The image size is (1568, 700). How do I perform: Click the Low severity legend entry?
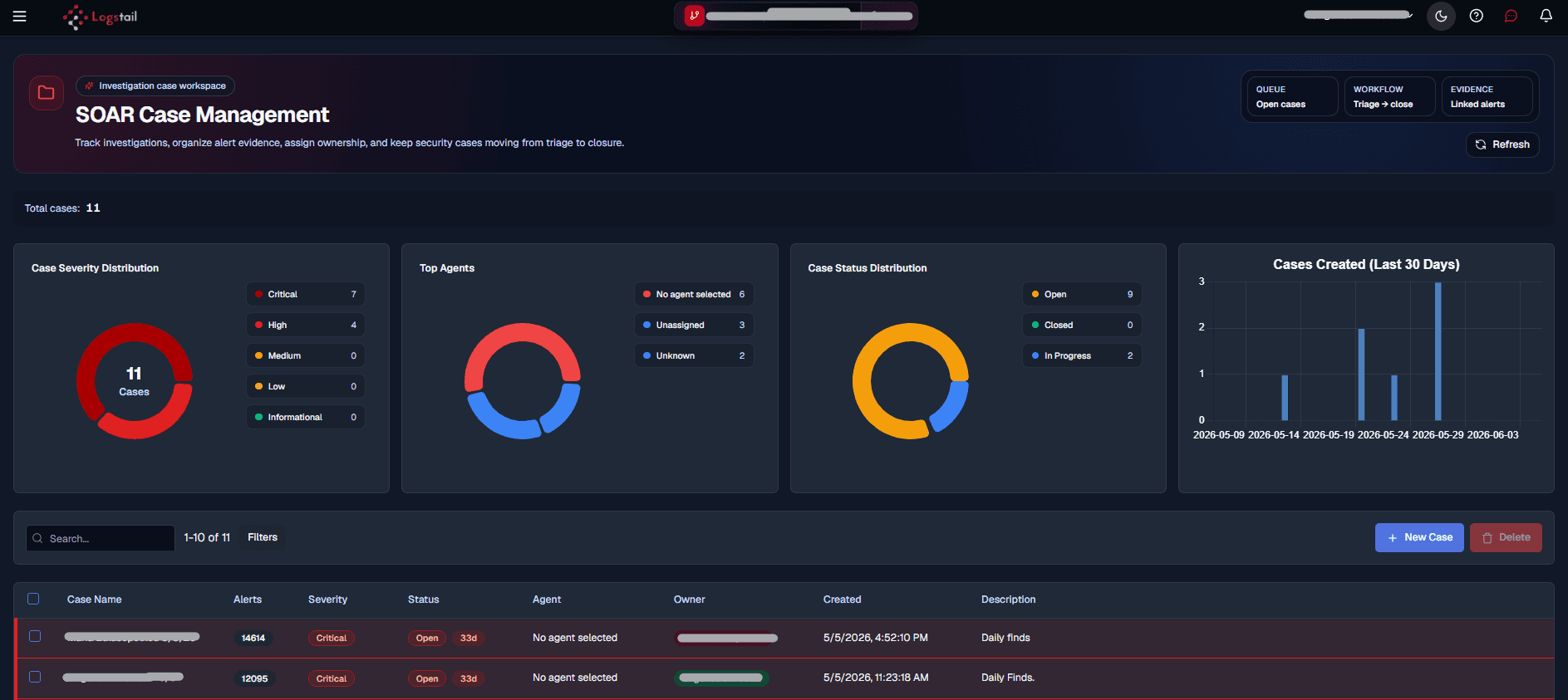306,386
